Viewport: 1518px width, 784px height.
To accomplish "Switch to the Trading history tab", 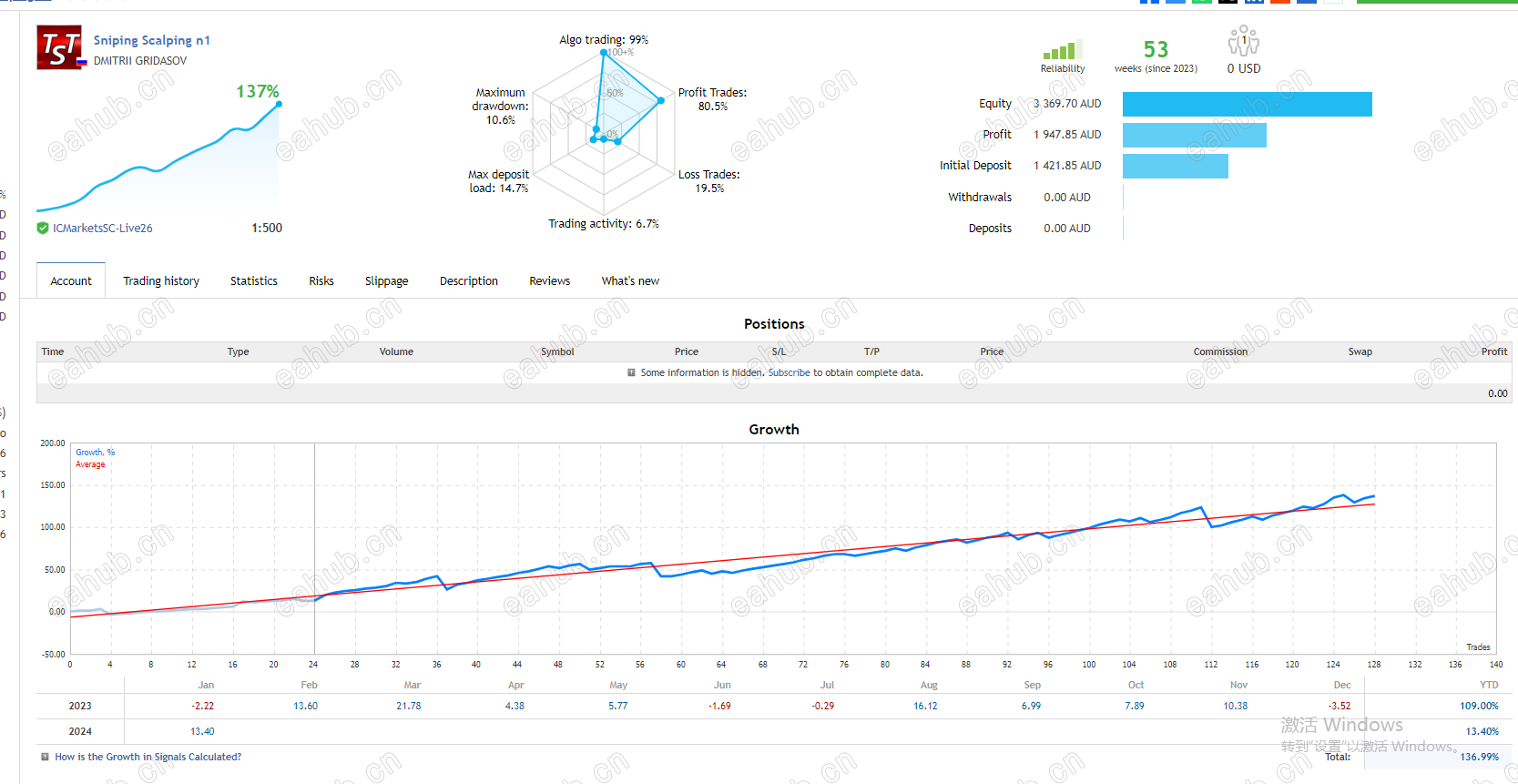I will (161, 281).
